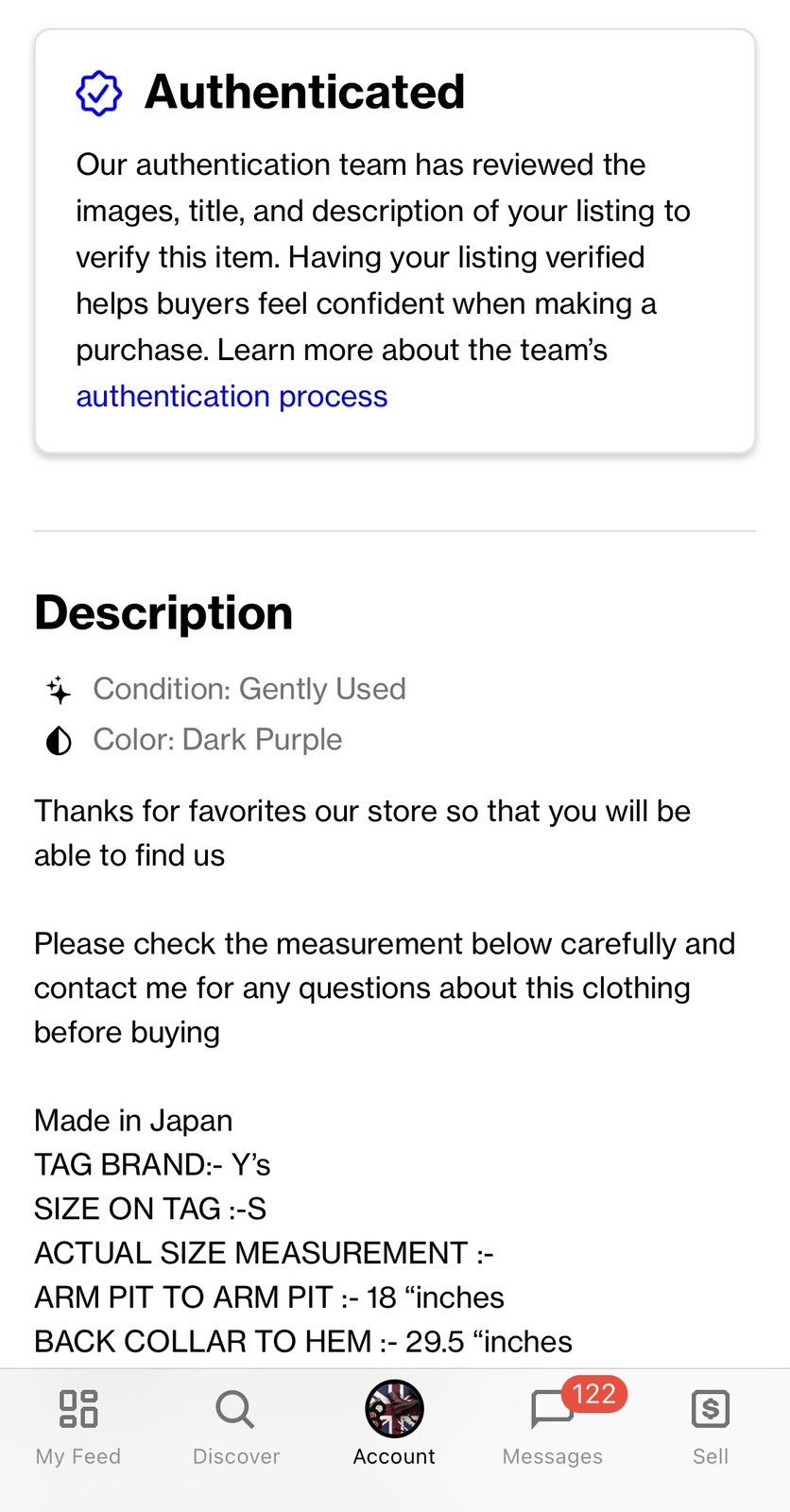Tap the Color half-circle icon
This screenshot has height=1512, width=790.
[59, 741]
